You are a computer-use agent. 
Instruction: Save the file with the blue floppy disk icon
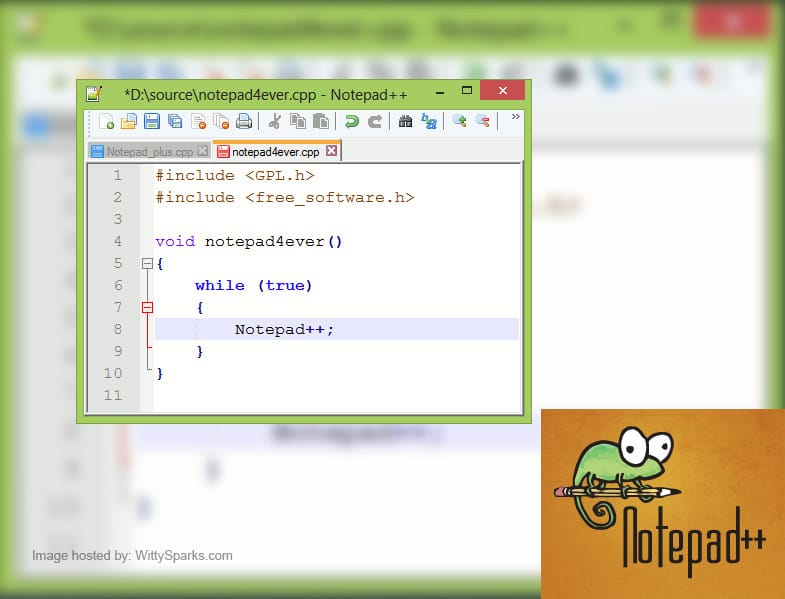[152, 121]
